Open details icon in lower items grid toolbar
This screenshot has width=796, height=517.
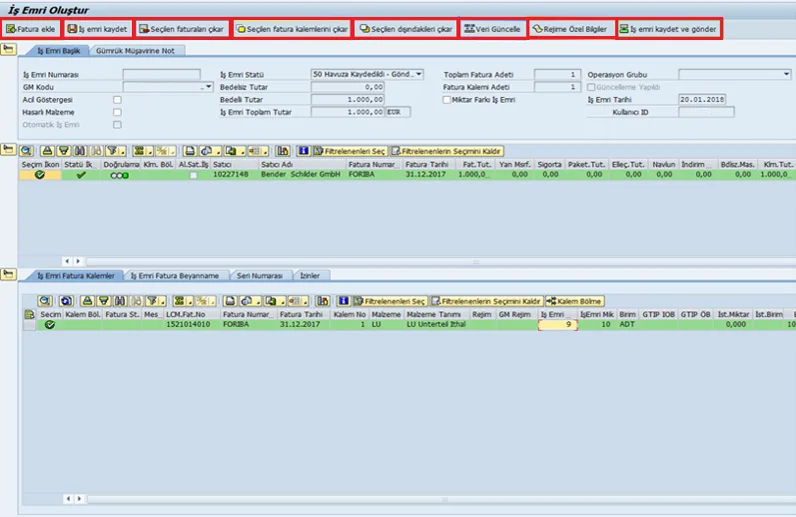point(45,301)
